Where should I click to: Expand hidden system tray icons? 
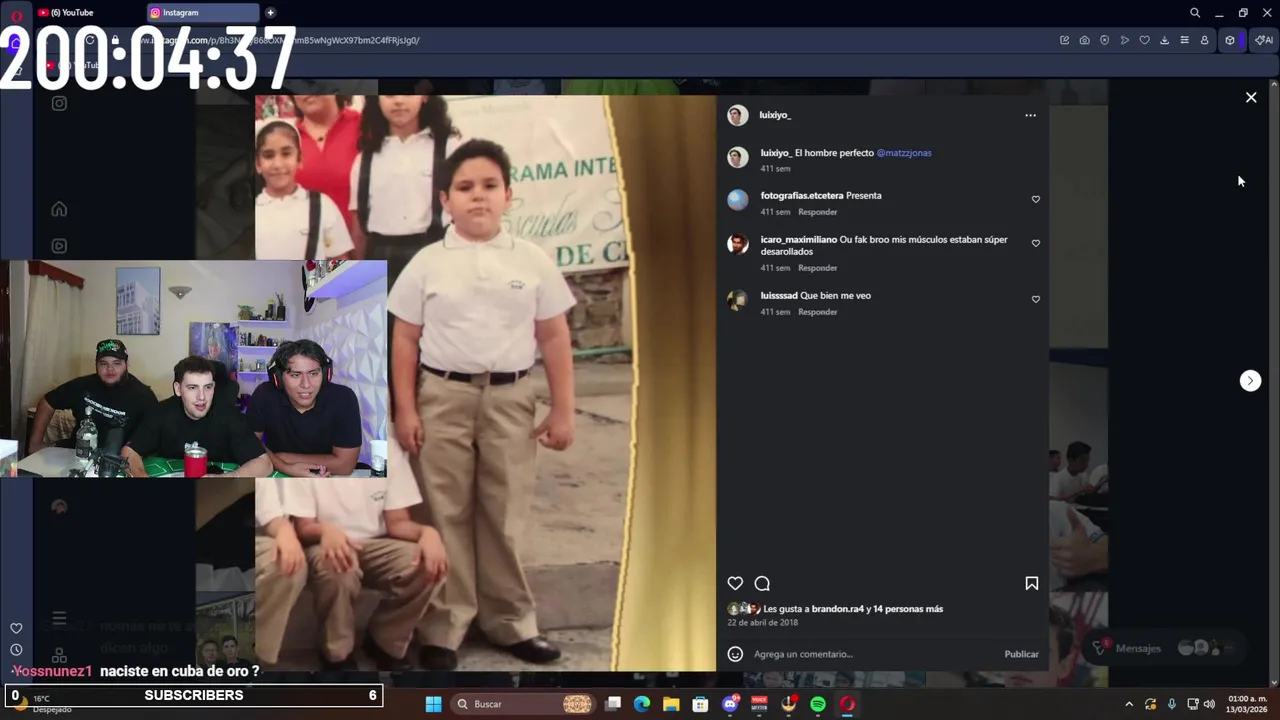1129,704
